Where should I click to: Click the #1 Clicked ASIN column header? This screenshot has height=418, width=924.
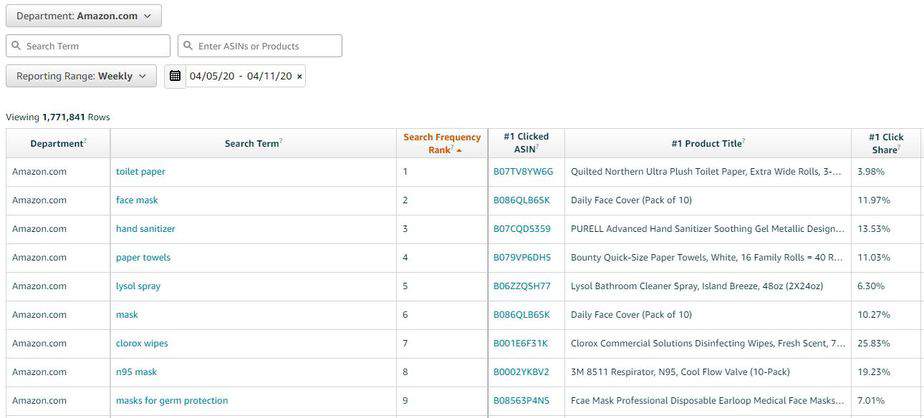click(526, 143)
